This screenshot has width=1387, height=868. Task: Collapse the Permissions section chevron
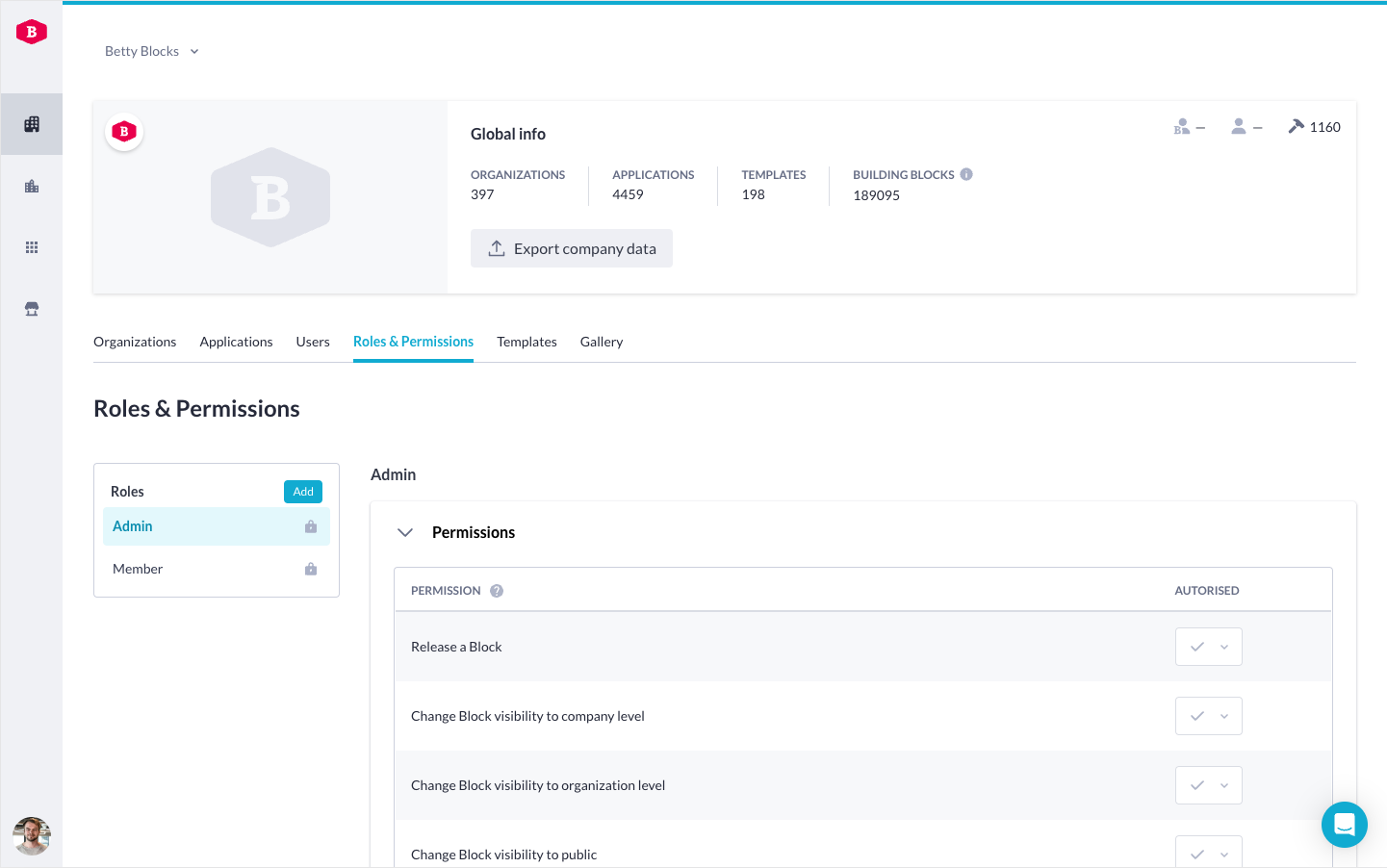pyautogui.click(x=405, y=532)
